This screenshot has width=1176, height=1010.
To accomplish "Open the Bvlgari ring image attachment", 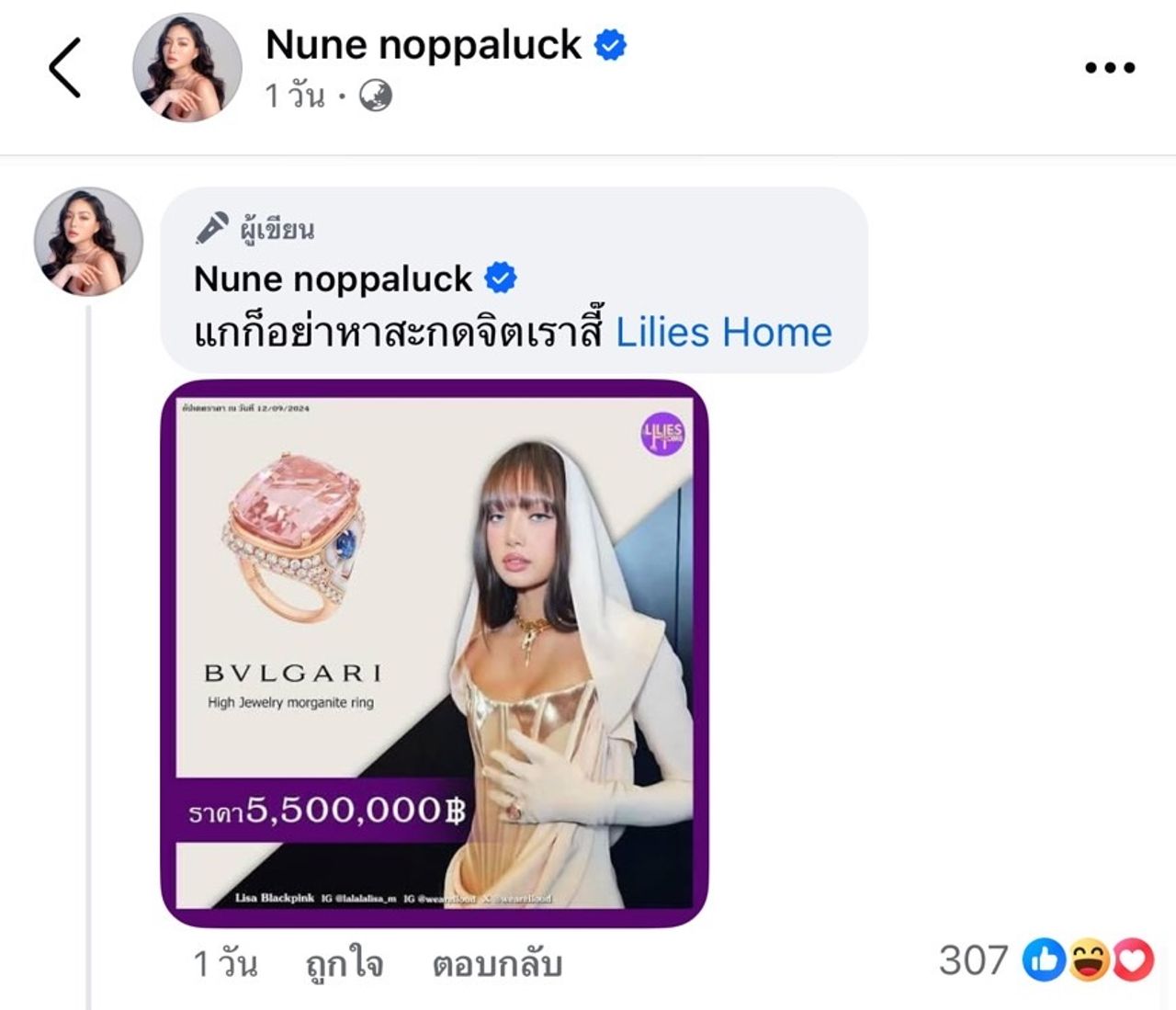I will 435,653.
